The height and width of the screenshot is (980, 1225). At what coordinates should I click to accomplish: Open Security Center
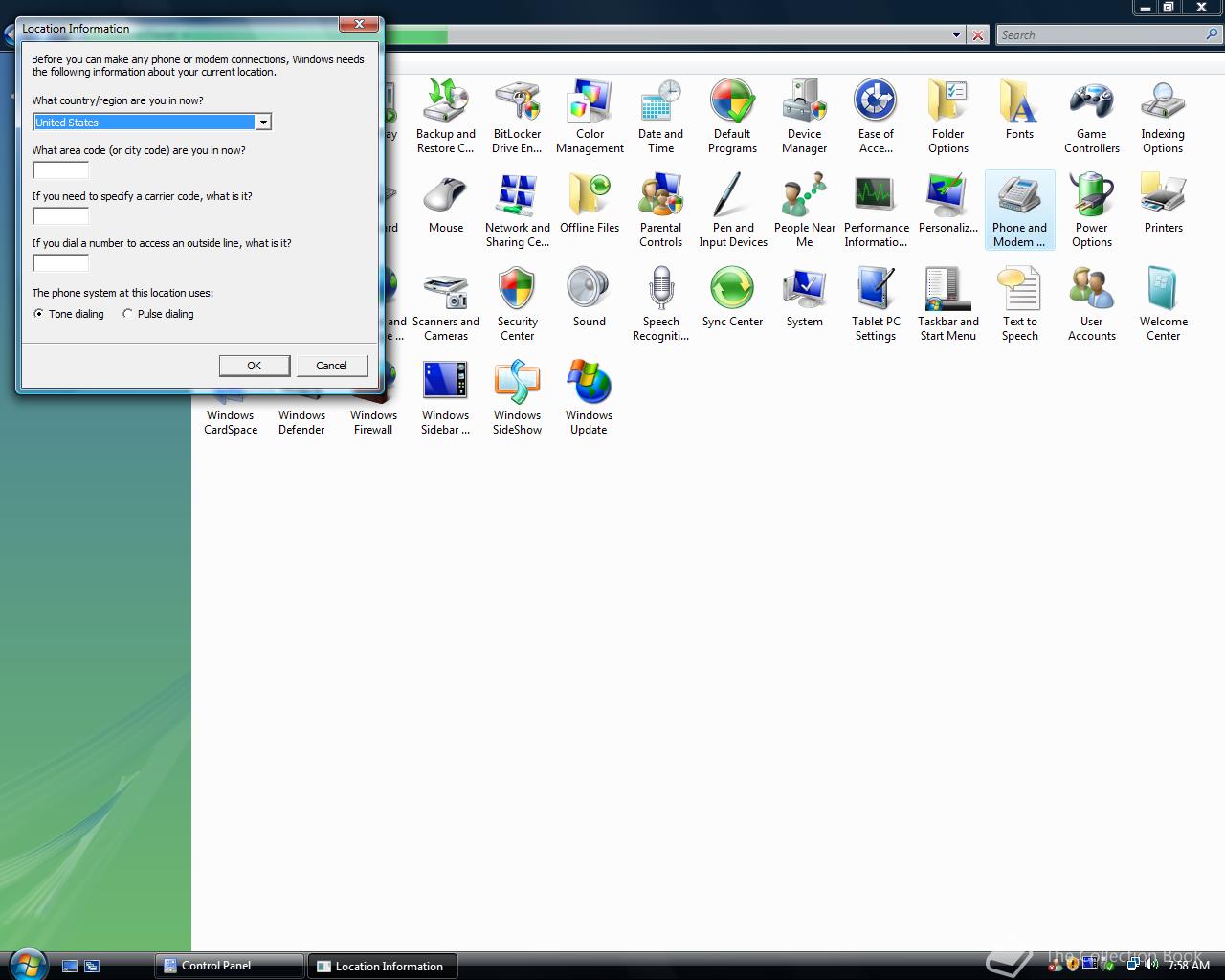point(517,304)
